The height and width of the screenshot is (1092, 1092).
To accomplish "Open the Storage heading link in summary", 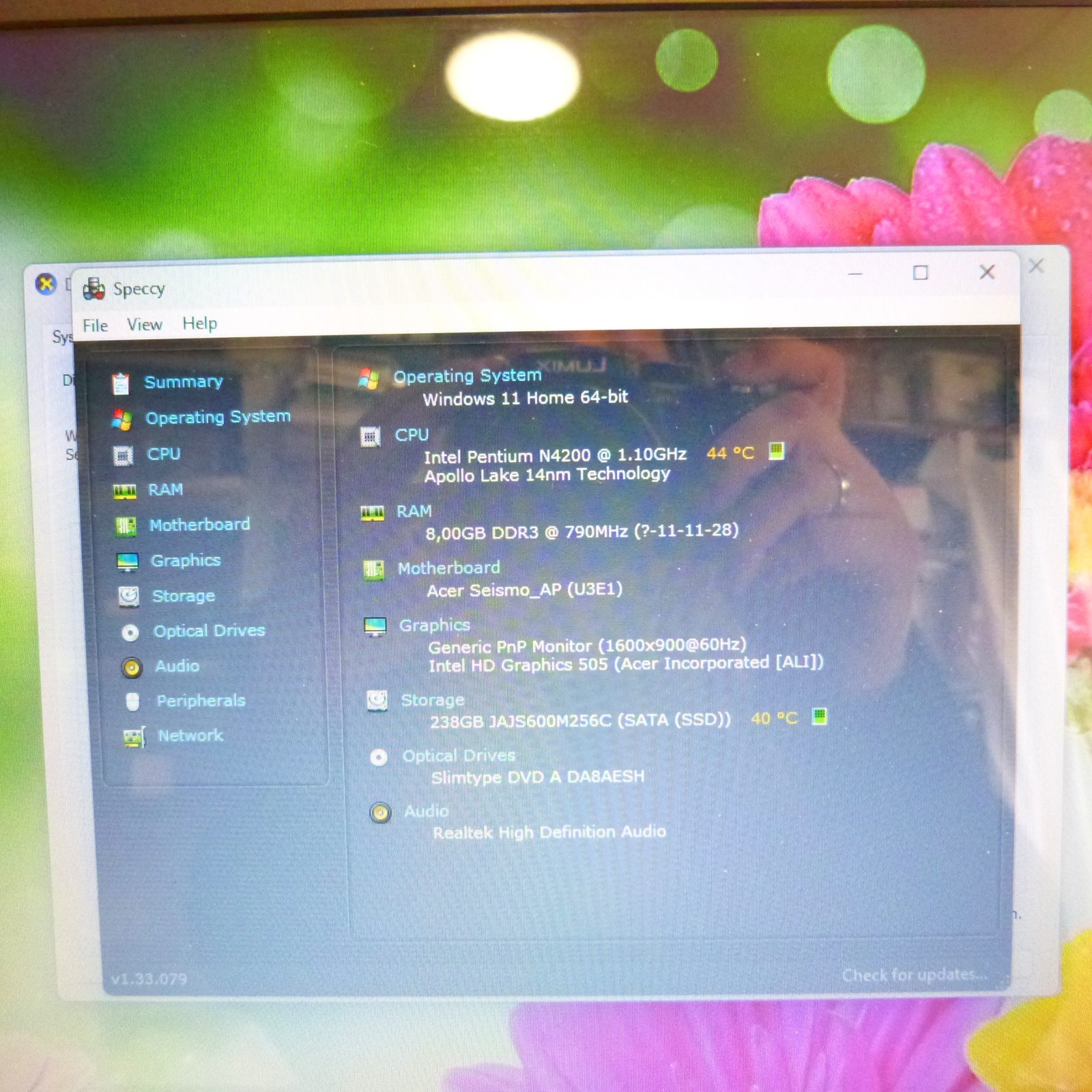I will tap(433, 700).
